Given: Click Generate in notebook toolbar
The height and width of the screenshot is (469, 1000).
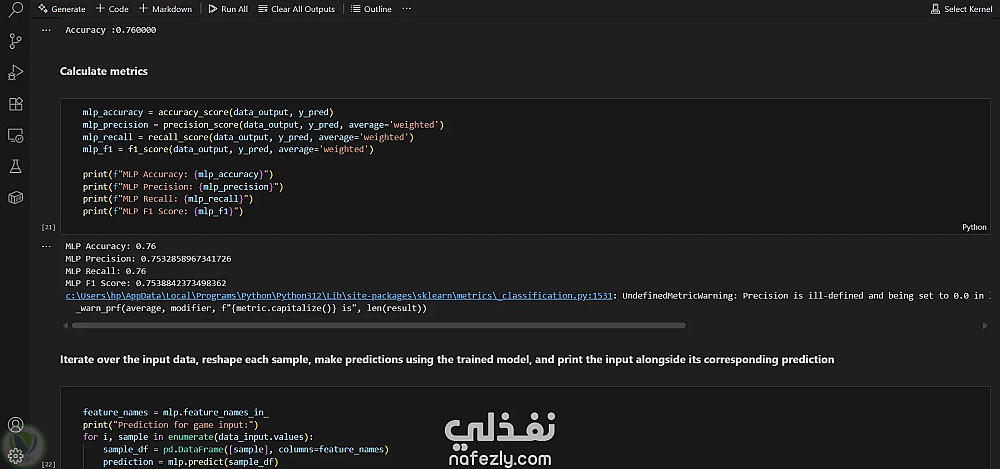Looking at the screenshot, I should click(62, 9).
